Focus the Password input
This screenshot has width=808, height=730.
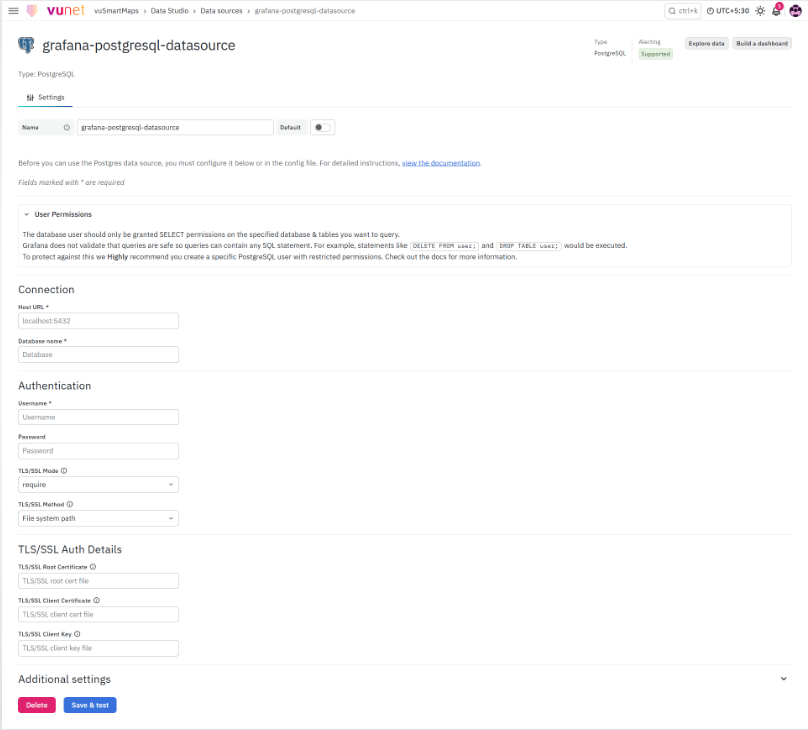[98, 451]
